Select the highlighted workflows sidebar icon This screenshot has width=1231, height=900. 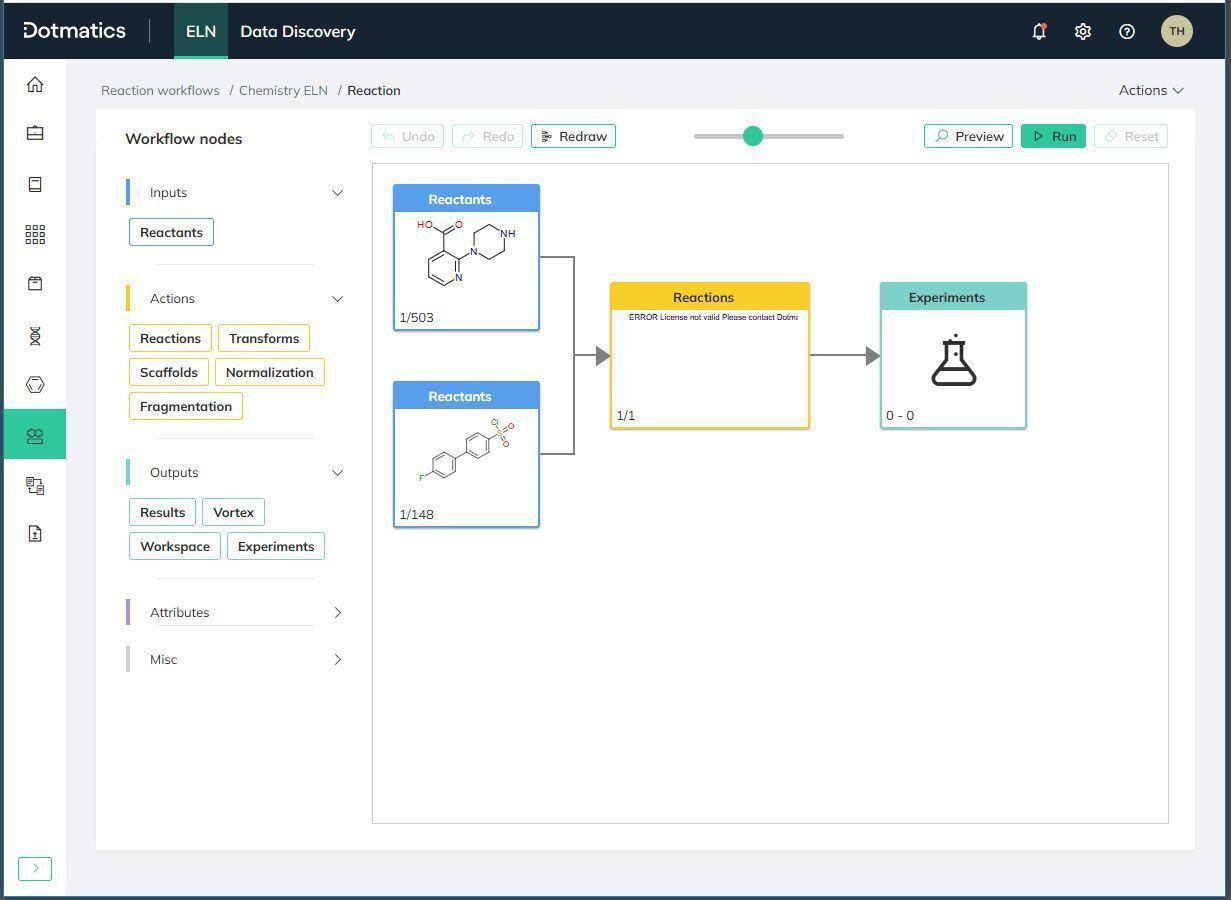click(x=35, y=434)
